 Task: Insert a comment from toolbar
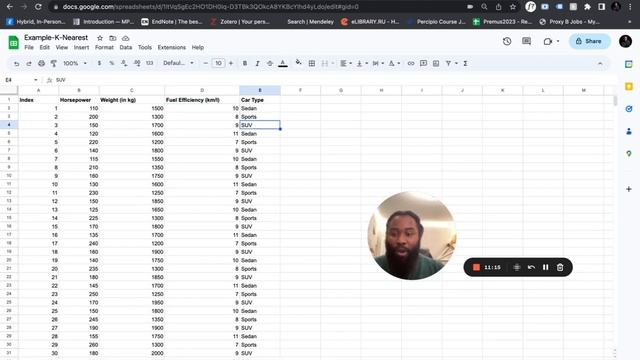click(x=424, y=64)
